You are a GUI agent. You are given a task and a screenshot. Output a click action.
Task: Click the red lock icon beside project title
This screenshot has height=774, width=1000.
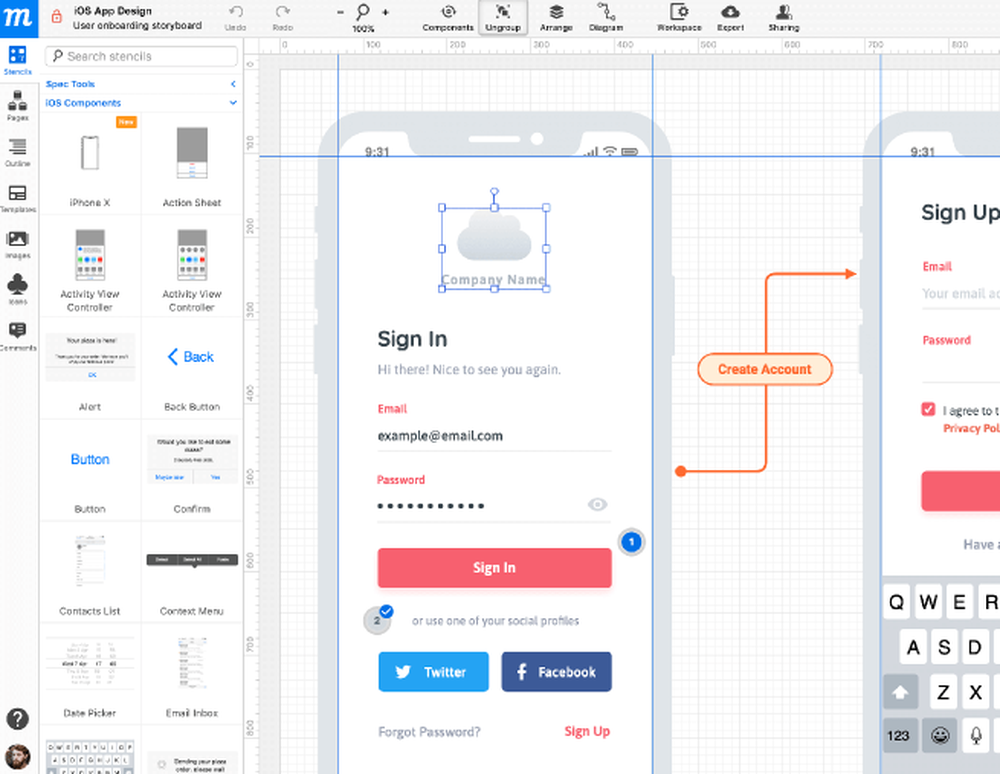tap(56, 17)
